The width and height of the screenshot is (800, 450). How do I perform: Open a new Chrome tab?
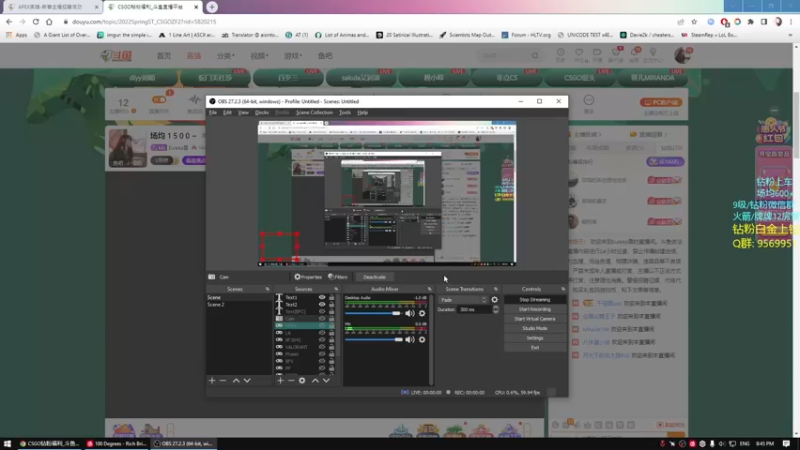(212, 7)
